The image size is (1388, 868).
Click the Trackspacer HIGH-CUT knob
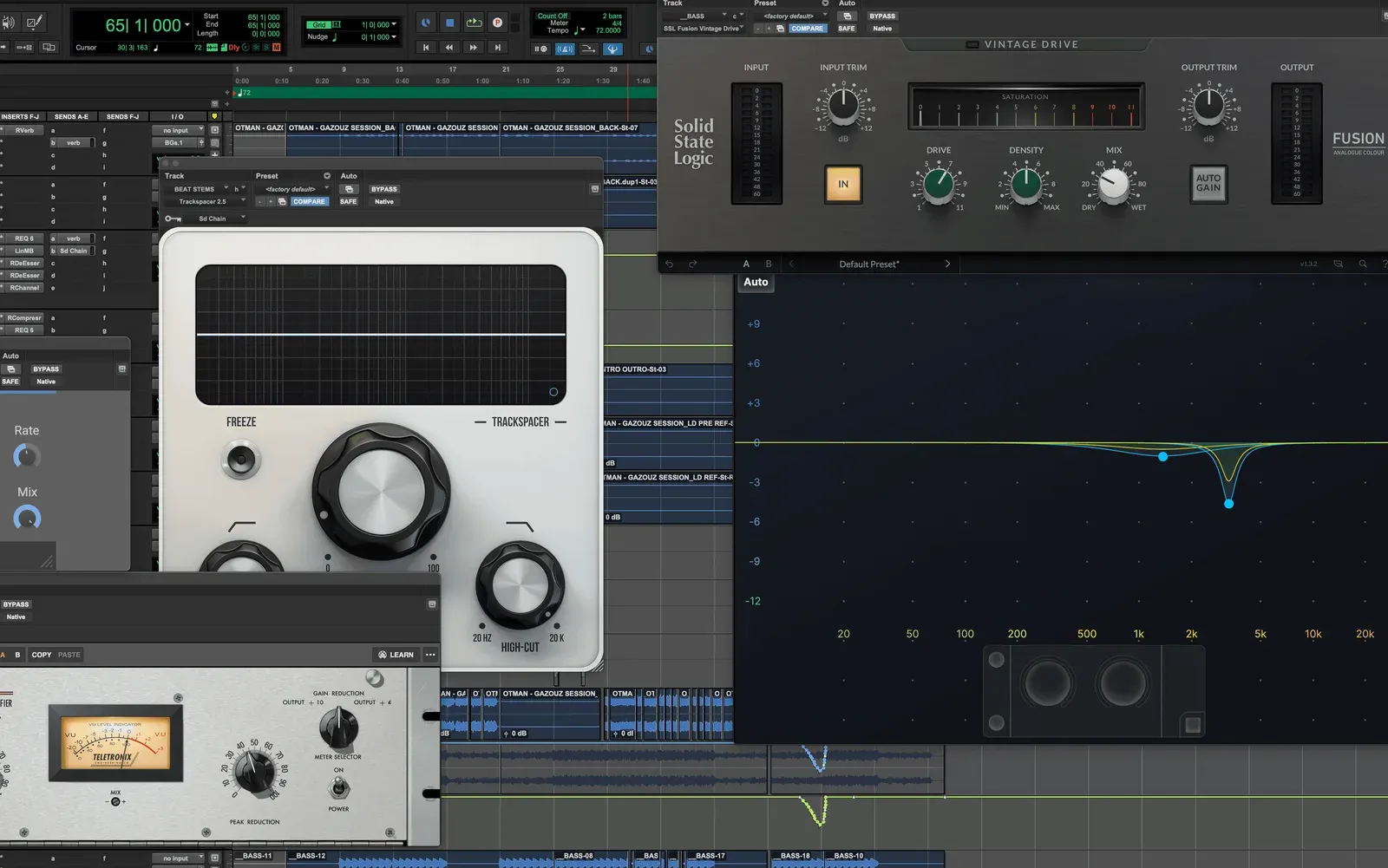[520, 586]
